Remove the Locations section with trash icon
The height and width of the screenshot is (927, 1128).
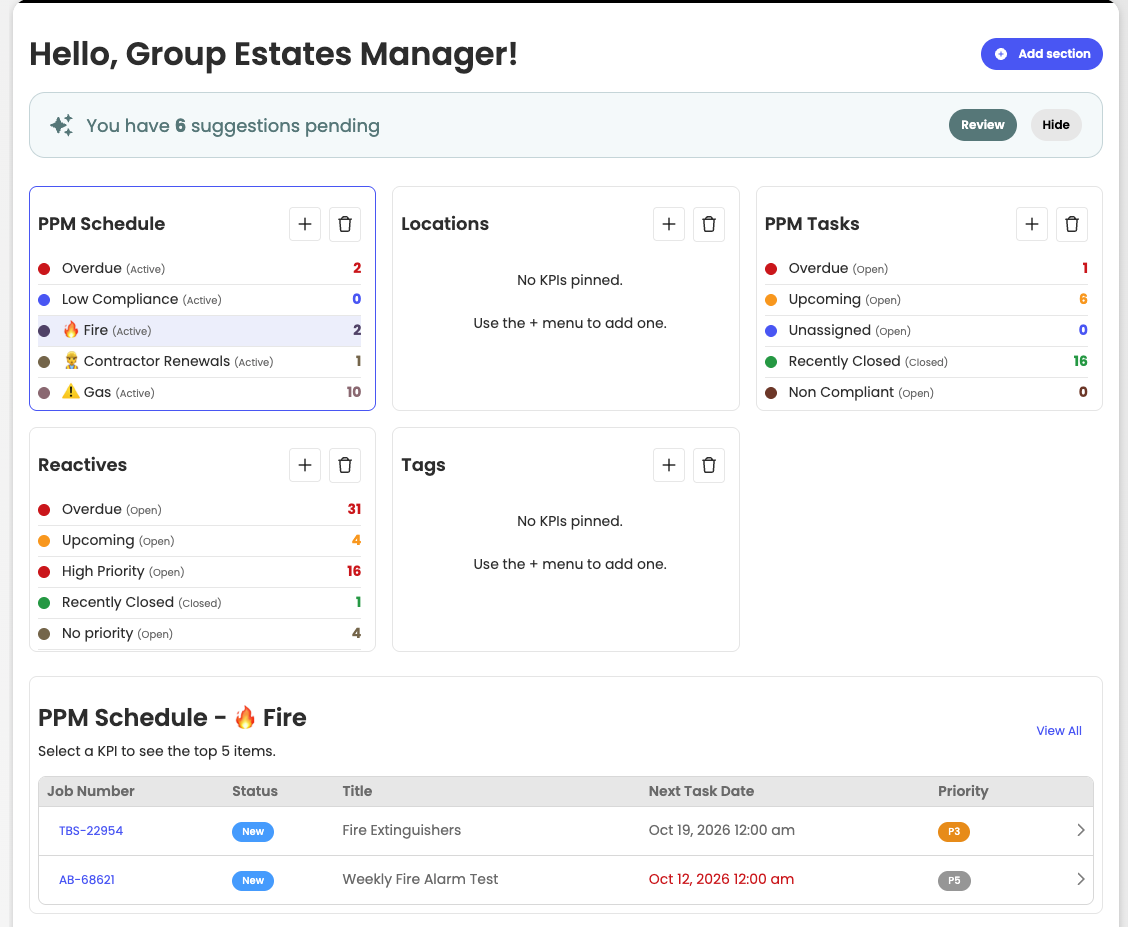(709, 224)
